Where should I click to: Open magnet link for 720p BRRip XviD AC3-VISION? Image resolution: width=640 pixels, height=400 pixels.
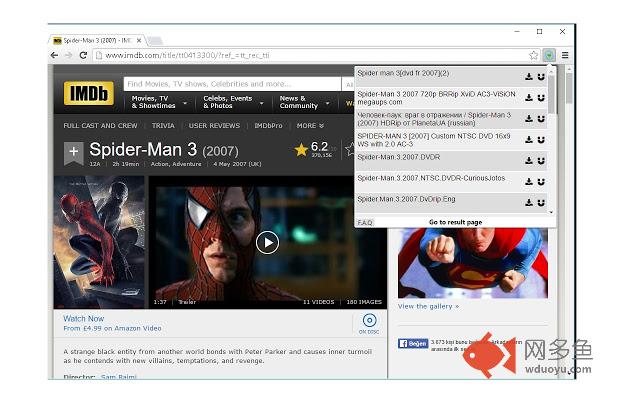coord(541,98)
